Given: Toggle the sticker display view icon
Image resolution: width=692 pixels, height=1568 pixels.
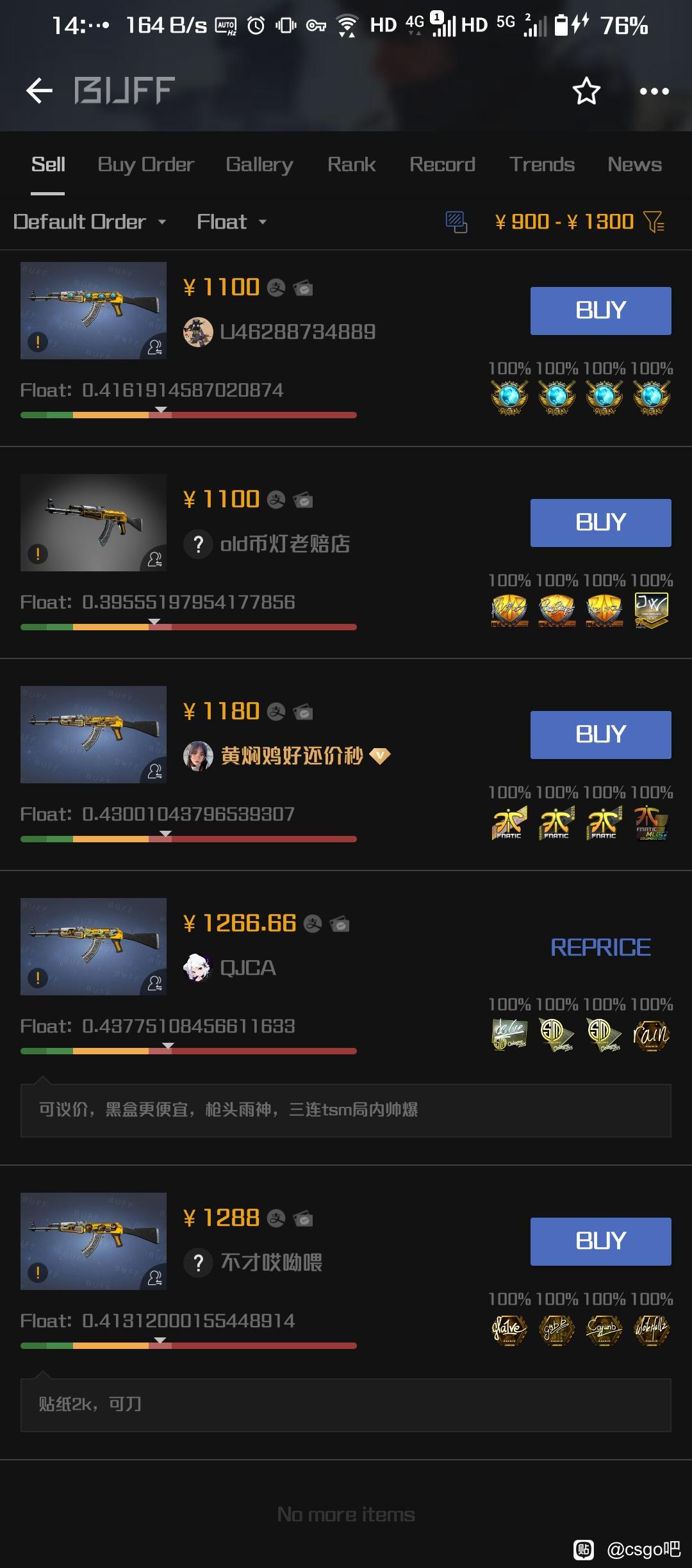Looking at the screenshot, I should tap(456, 222).
